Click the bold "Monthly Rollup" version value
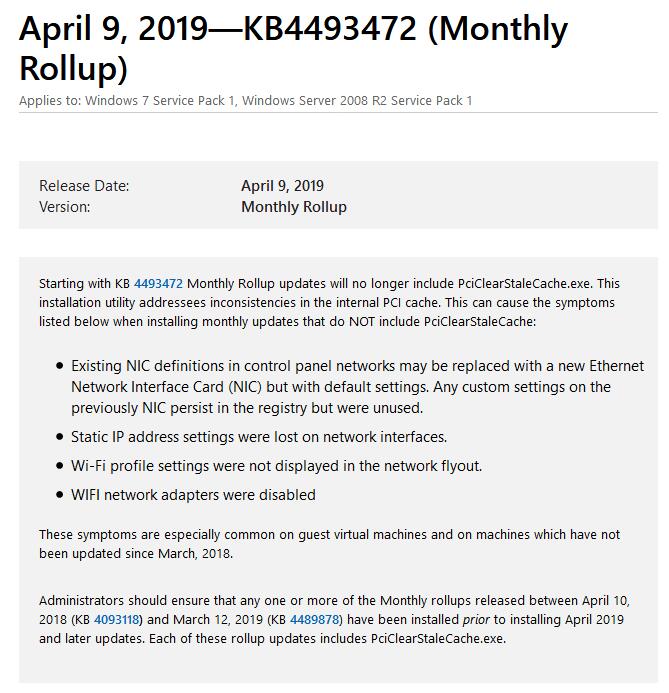Image resolution: width=669 pixels, height=693 pixels. [294, 207]
